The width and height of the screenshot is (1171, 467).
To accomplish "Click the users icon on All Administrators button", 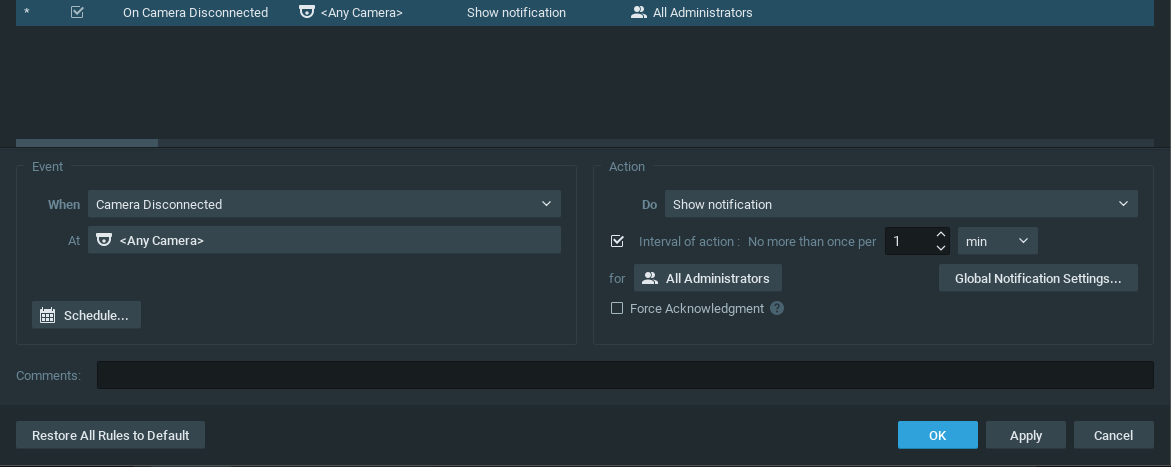I will [650, 278].
